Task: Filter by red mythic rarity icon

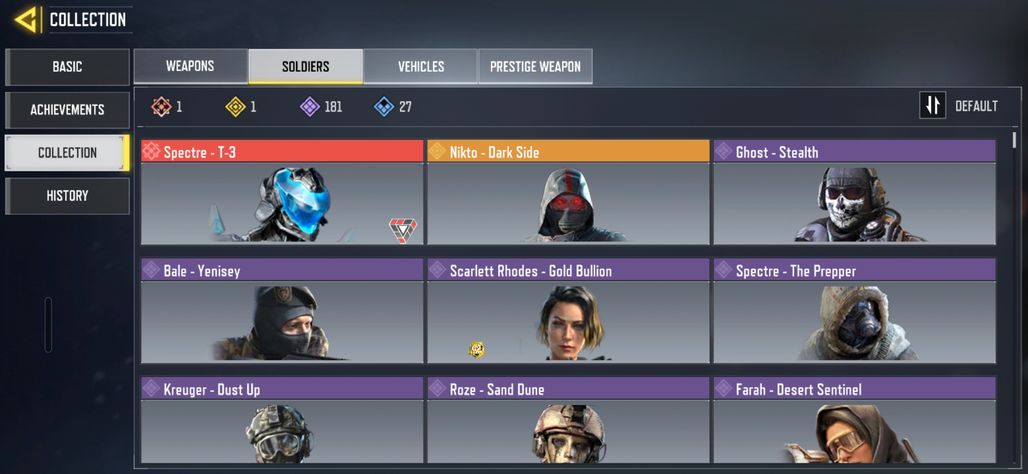Action: [x=161, y=106]
